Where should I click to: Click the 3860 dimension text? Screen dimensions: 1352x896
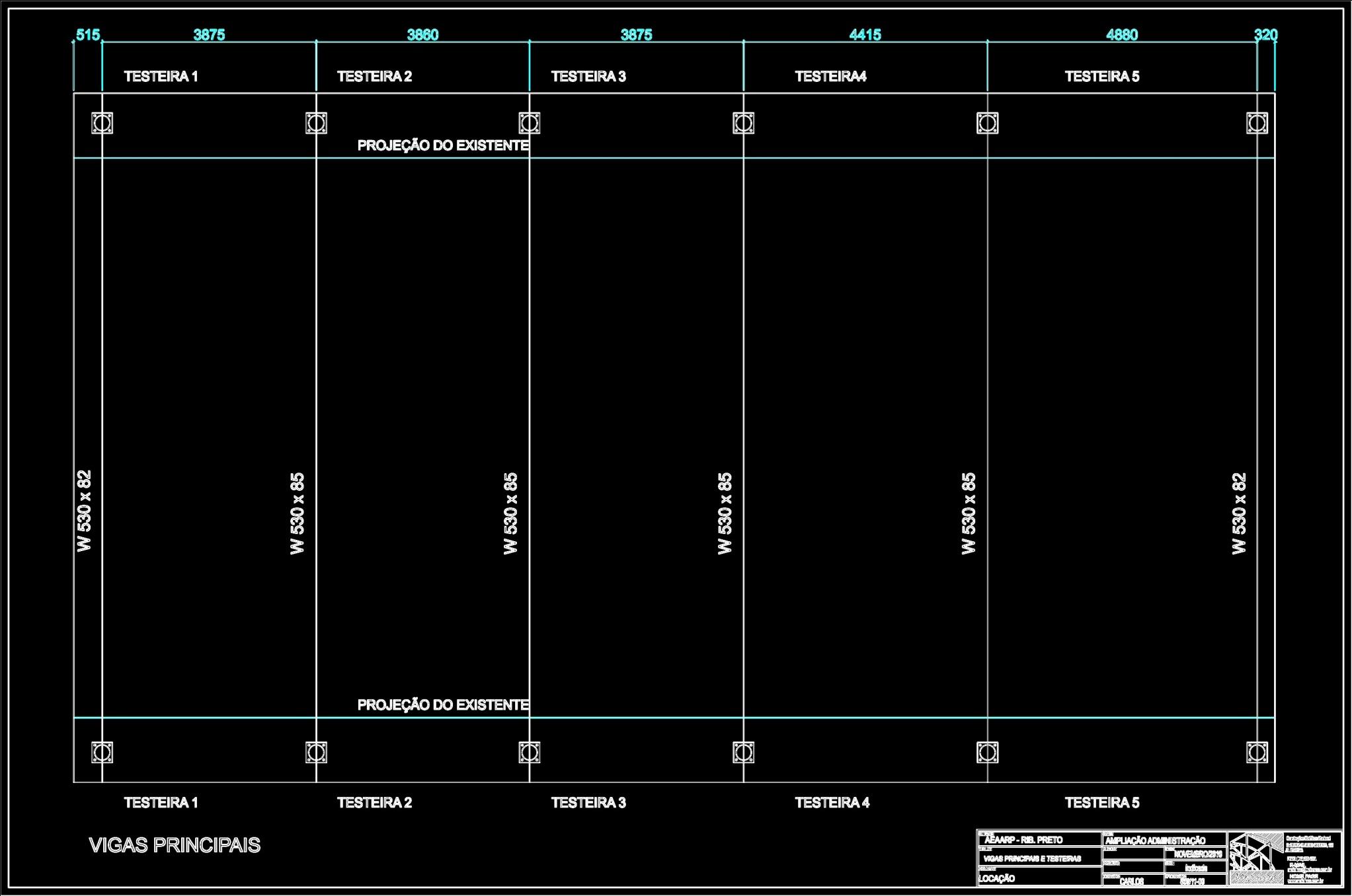(x=422, y=34)
